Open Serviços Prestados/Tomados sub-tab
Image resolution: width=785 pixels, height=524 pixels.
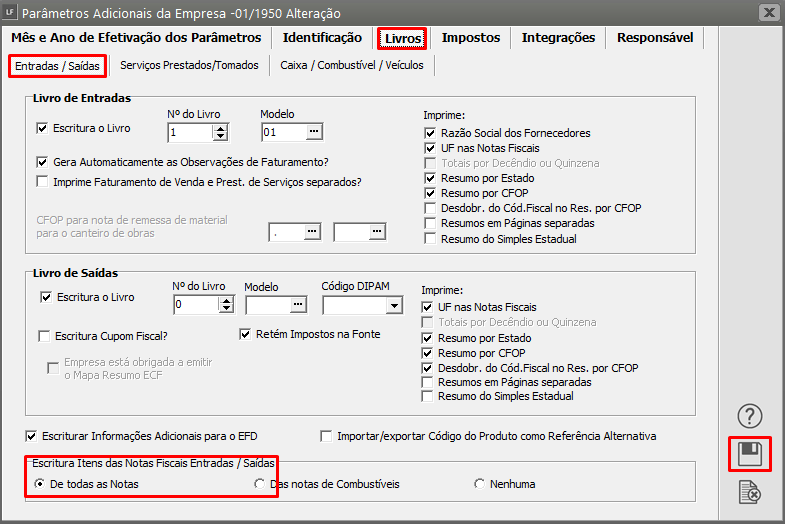(x=189, y=65)
